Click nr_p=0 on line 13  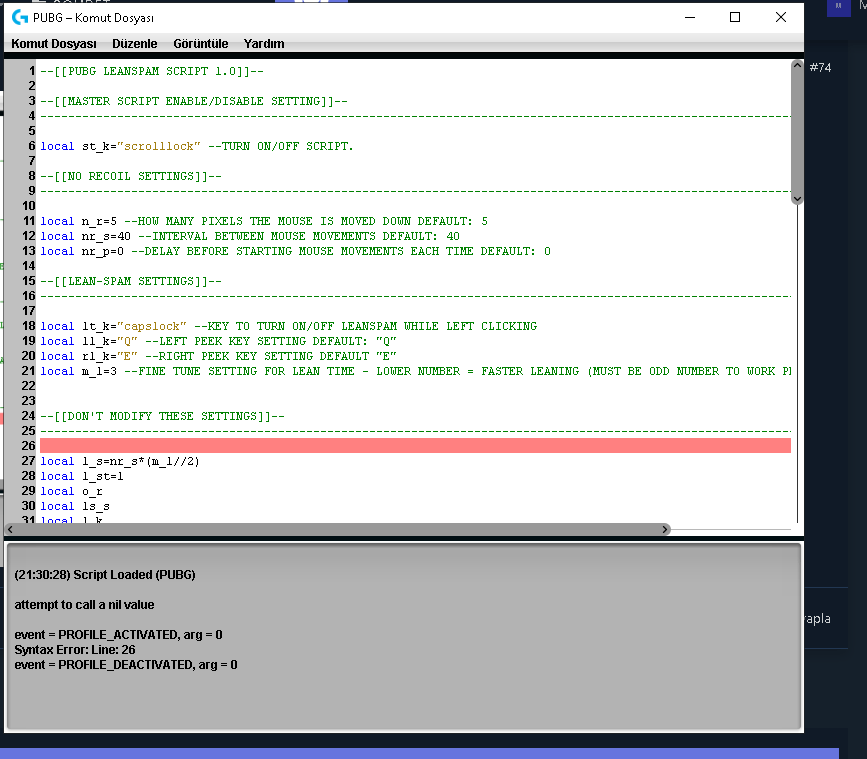pyautogui.click(x=103, y=251)
